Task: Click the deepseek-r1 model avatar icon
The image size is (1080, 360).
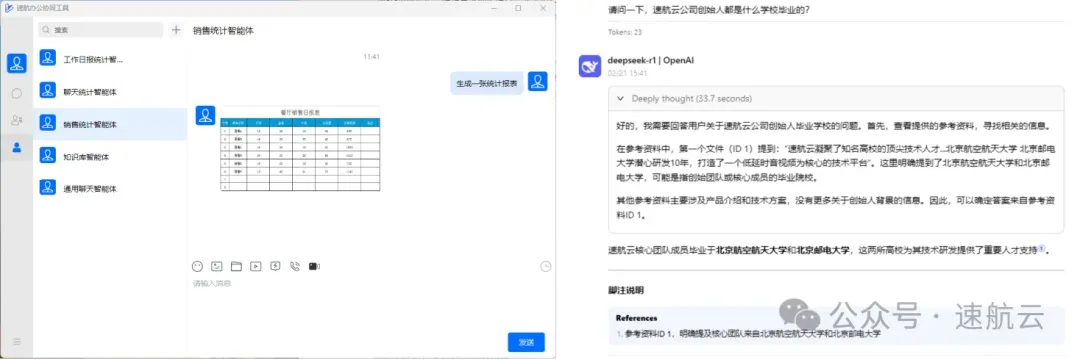Action: (x=590, y=66)
